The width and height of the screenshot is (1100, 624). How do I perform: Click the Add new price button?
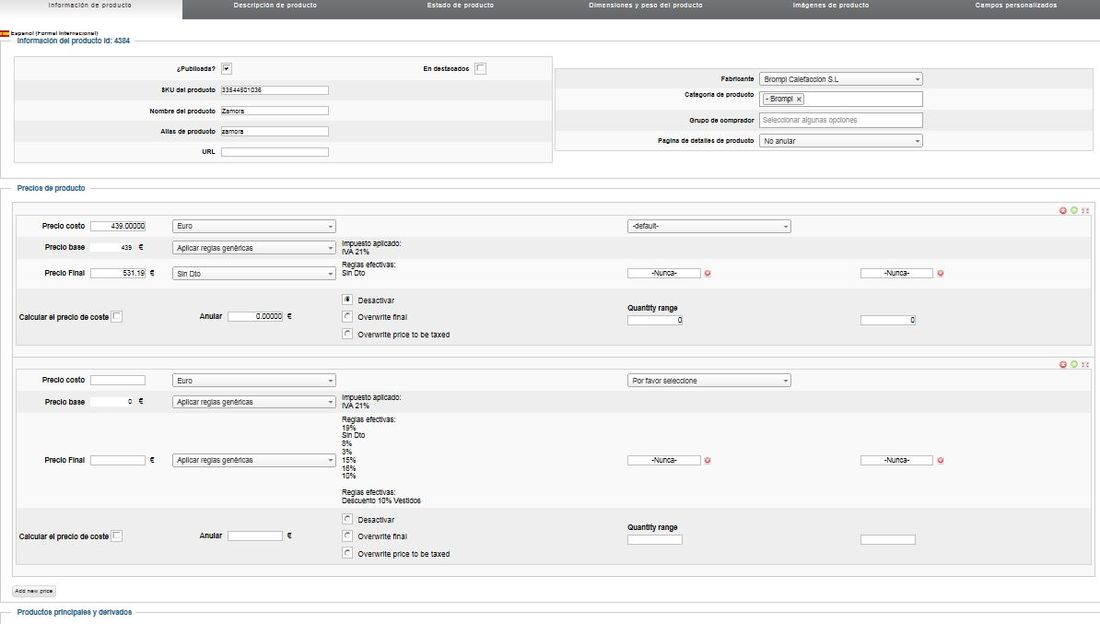pos(34,591)
